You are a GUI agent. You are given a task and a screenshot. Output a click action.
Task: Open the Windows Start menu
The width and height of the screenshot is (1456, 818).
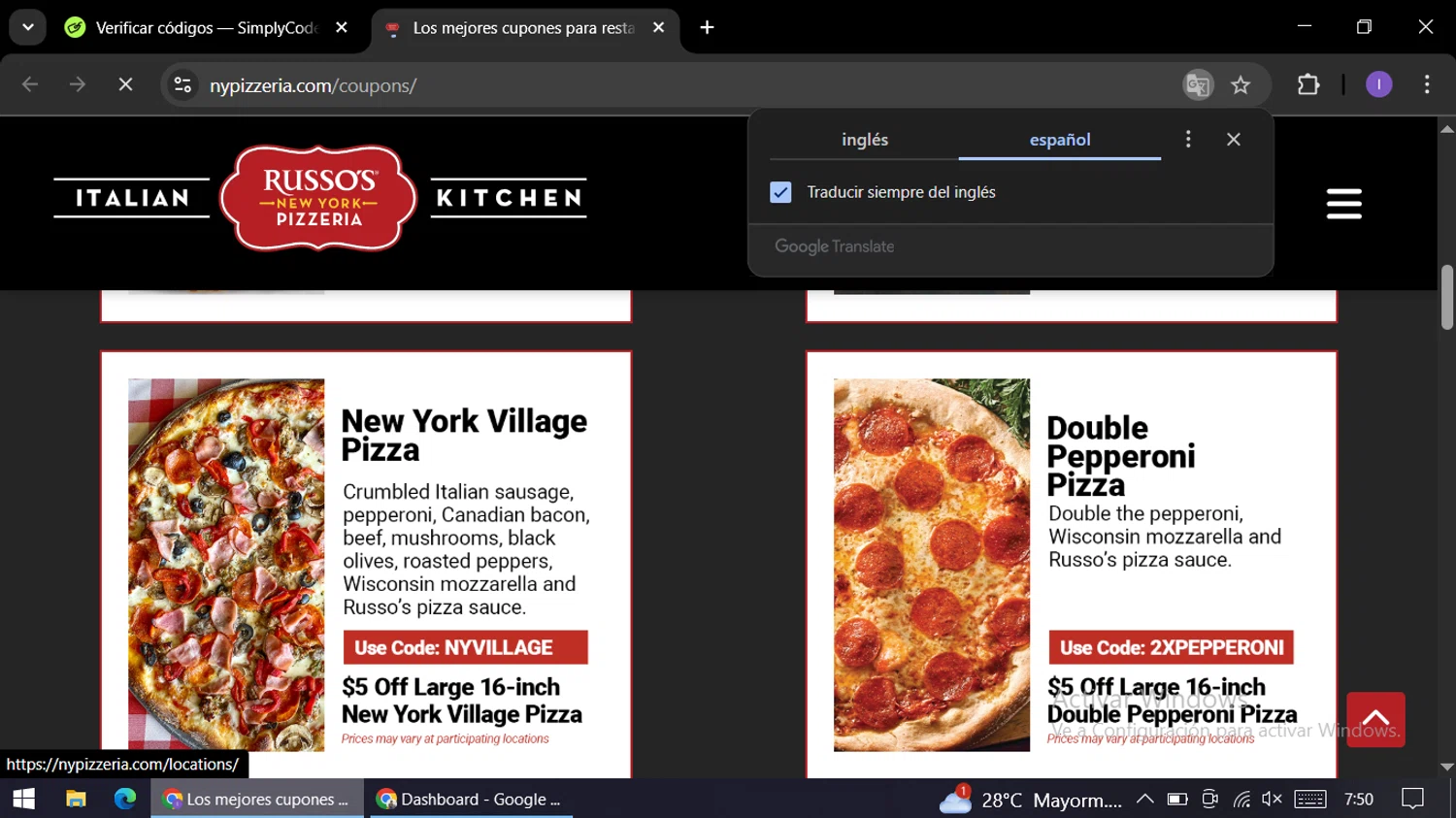point(23,799)
